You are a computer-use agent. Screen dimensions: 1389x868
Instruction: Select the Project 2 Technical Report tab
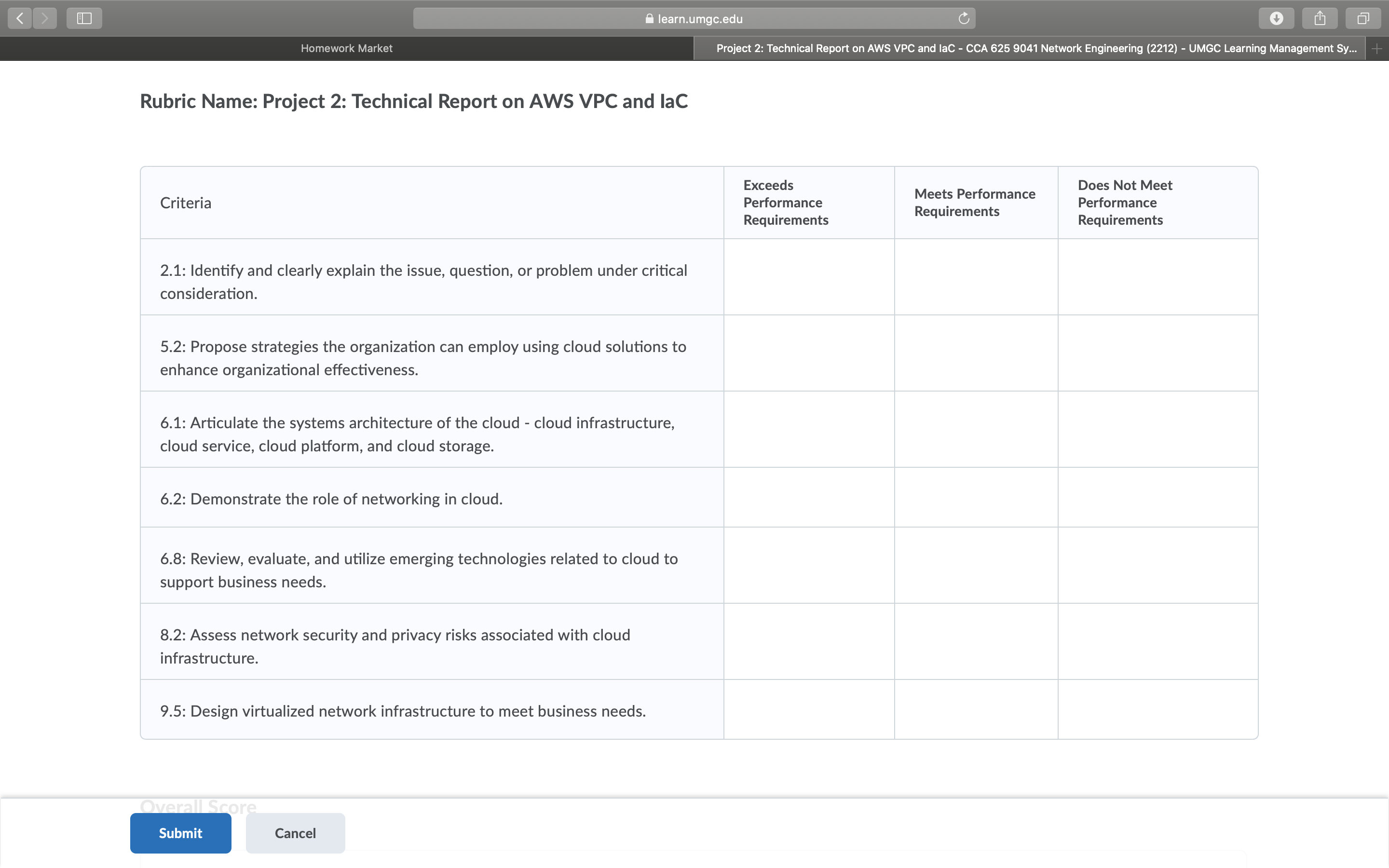[1030, 49]
